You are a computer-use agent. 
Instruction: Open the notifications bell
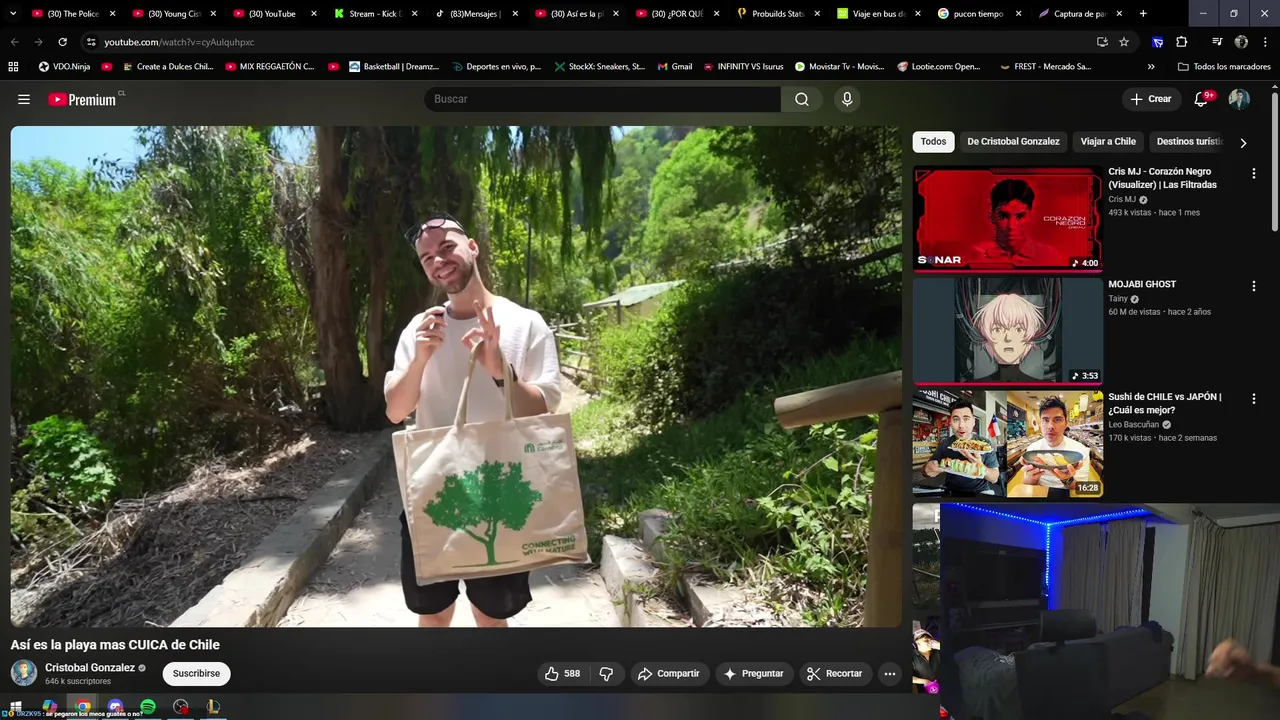click(x=1201, y=99)
